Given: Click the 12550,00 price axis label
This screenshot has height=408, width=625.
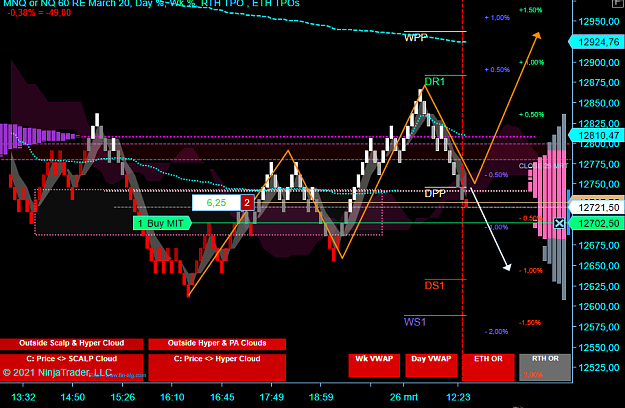Looking at the screenshot, I should 599,347.
